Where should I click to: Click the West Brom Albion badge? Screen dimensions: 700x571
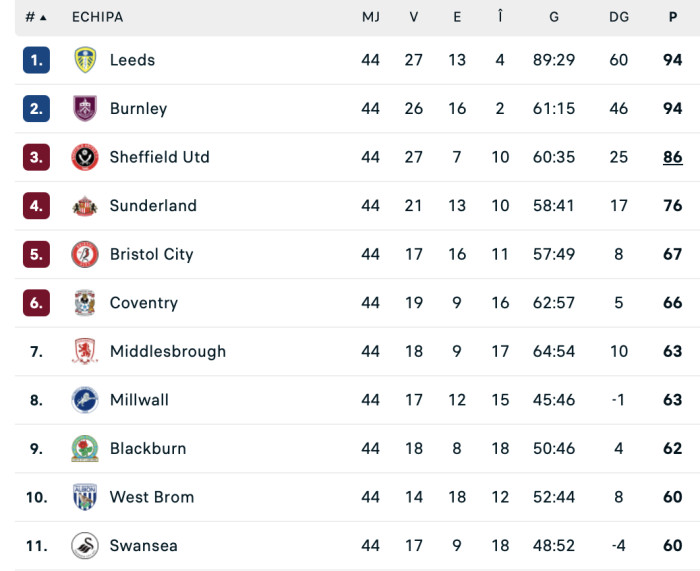[x=85, y=497]
